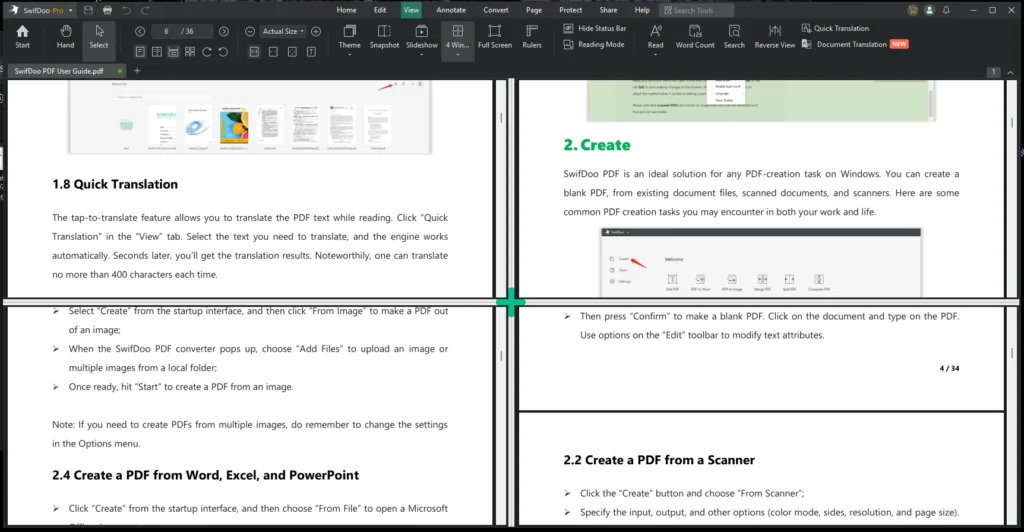
Task: Go to the next page arrow
Action: point(224,31)
